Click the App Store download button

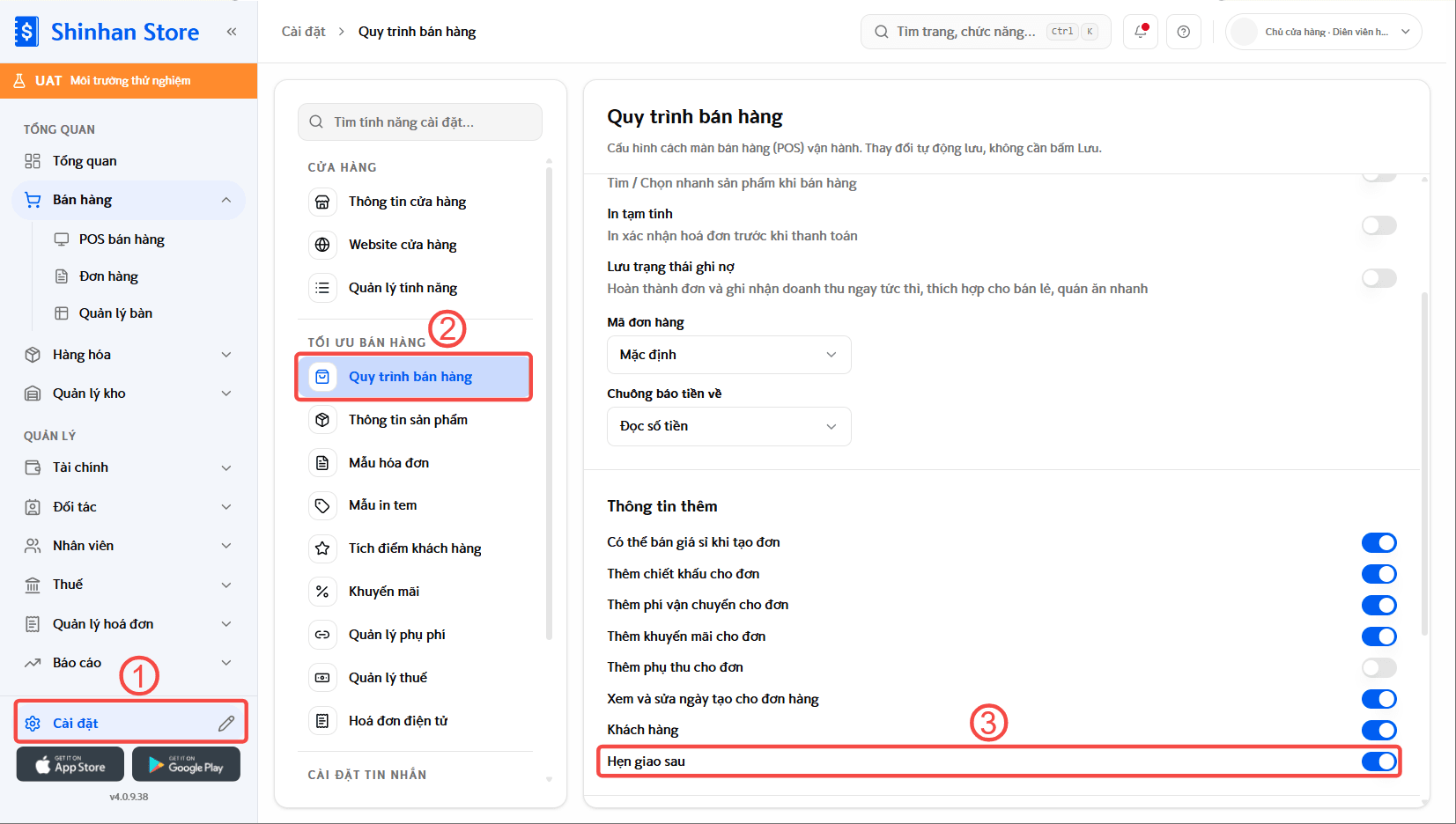[x=70, y=764]
